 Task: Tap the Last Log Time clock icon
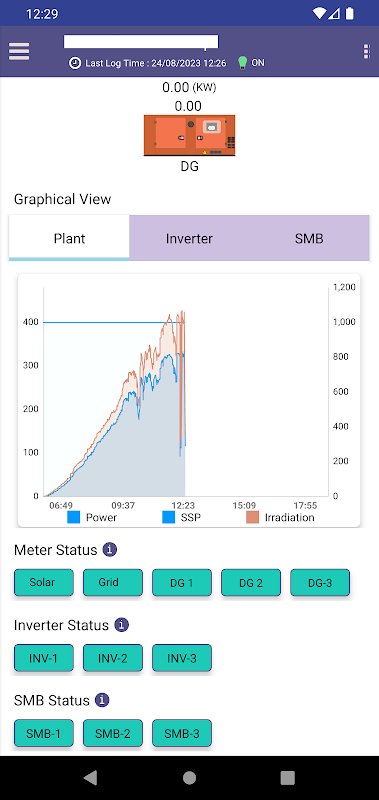click(x=75, y=63)
